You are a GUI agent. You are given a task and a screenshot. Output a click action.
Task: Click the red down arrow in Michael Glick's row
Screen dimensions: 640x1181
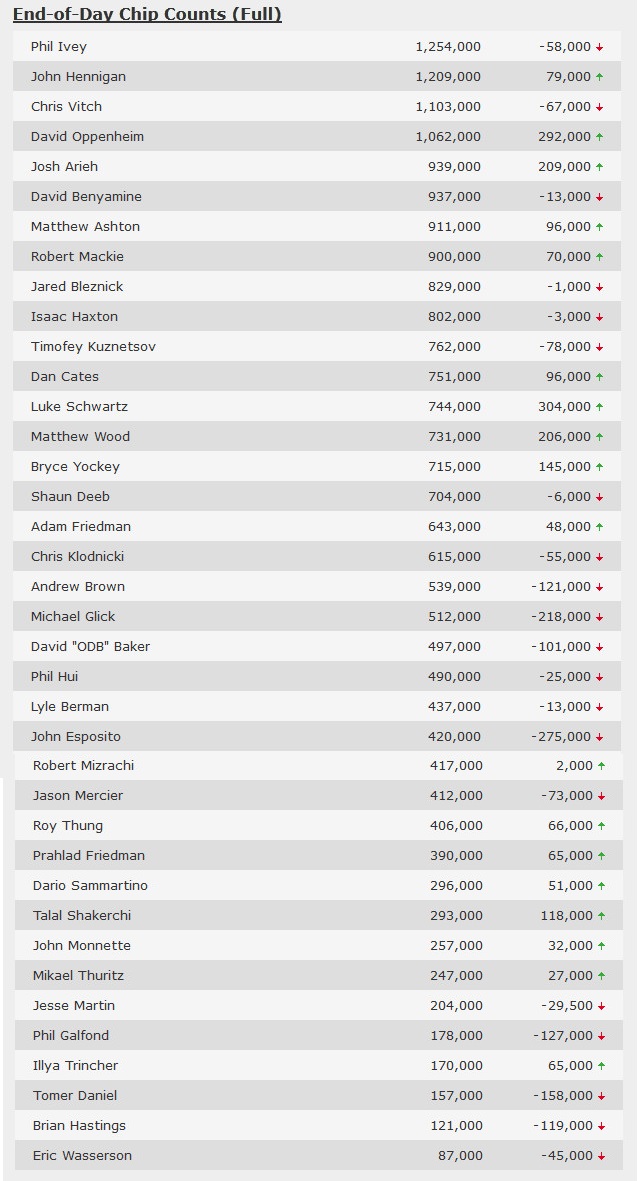tap(599, 617)
